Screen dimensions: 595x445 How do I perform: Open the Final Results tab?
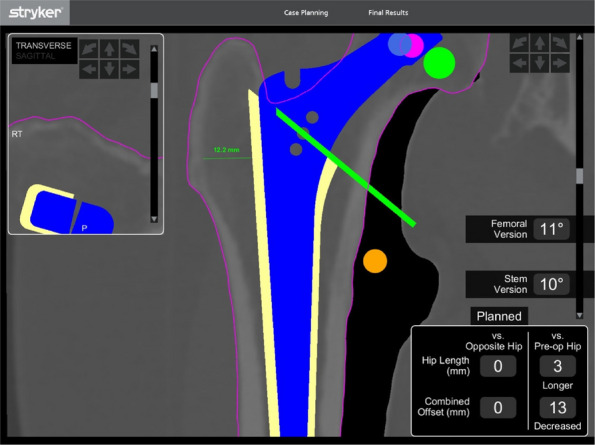[388, 13]
